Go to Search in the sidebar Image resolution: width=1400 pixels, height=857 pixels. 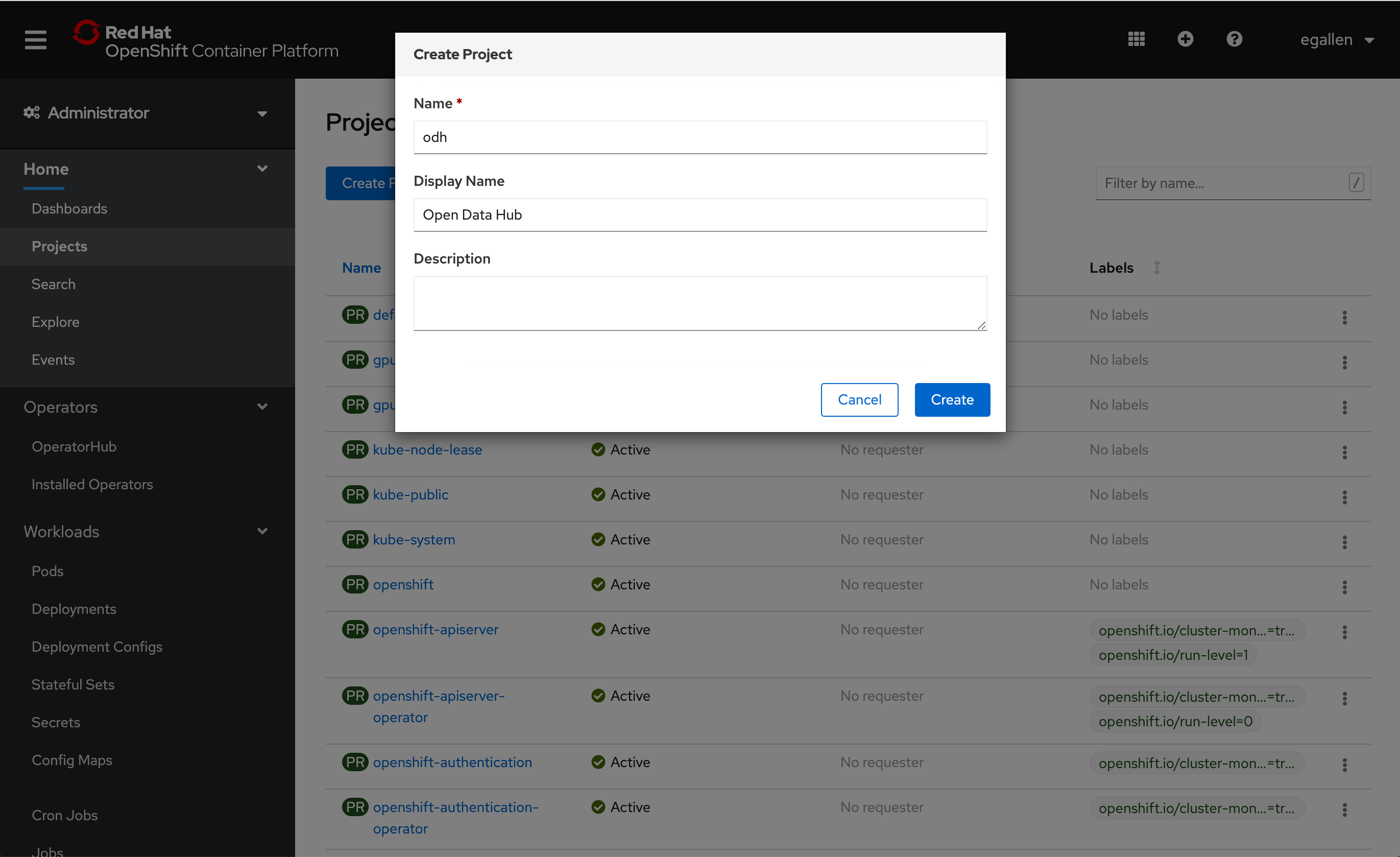[54, 284]
